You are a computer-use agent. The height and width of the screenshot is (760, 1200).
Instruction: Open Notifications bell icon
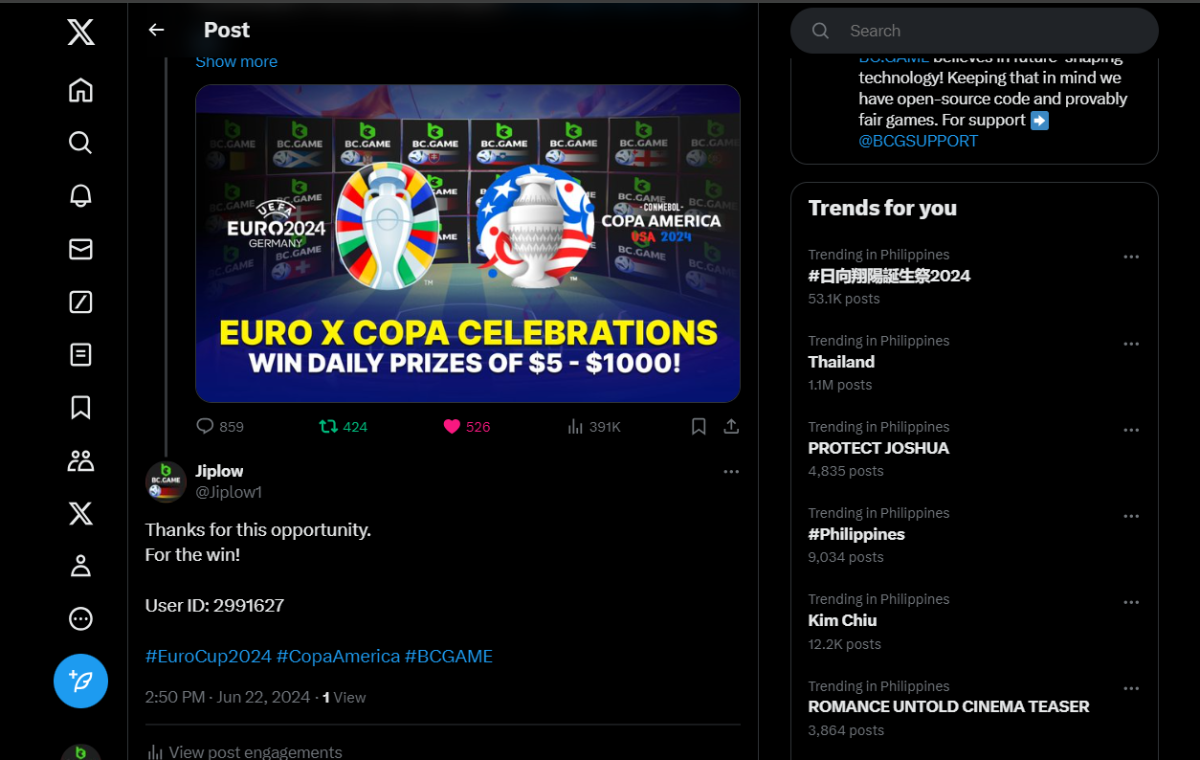81,195
